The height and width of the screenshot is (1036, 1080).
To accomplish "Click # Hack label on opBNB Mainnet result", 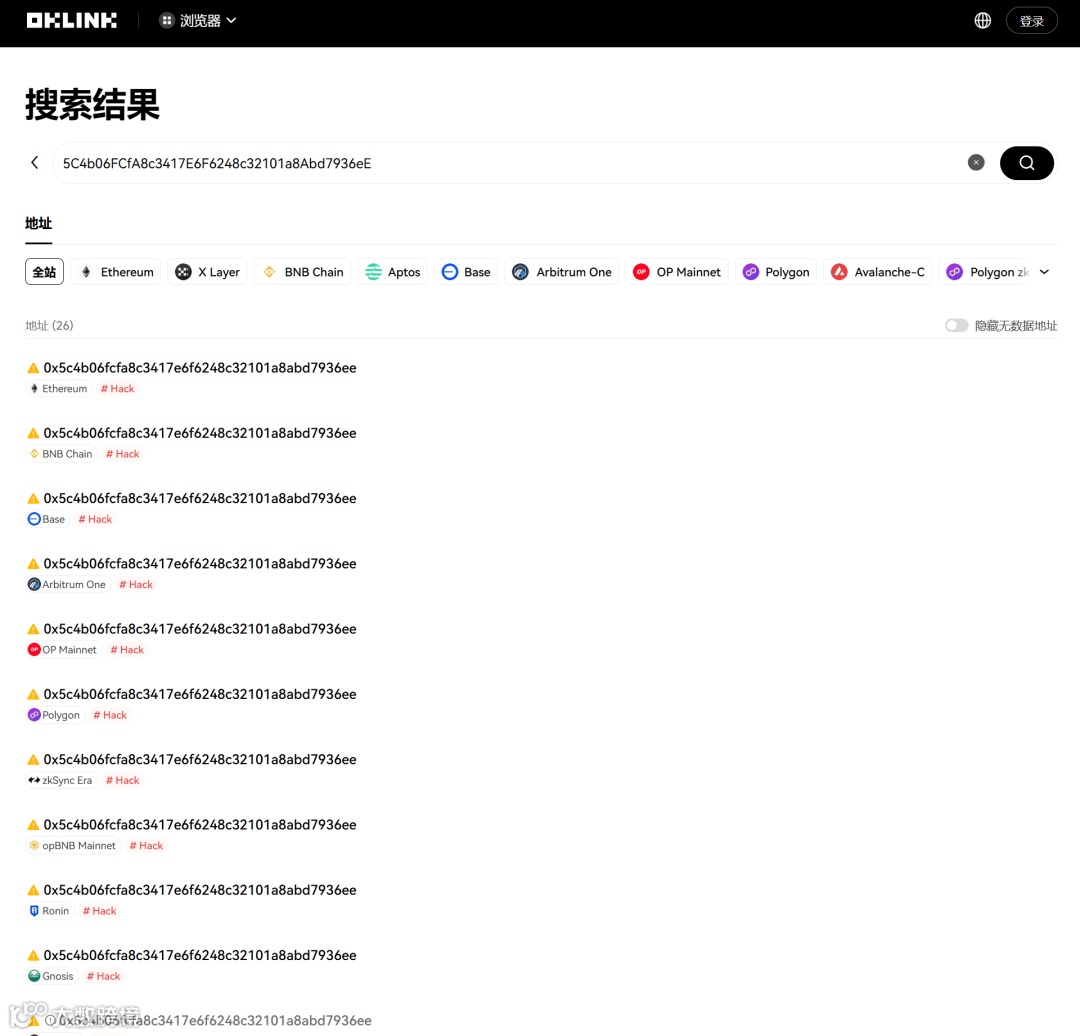I will click(146, 845).
